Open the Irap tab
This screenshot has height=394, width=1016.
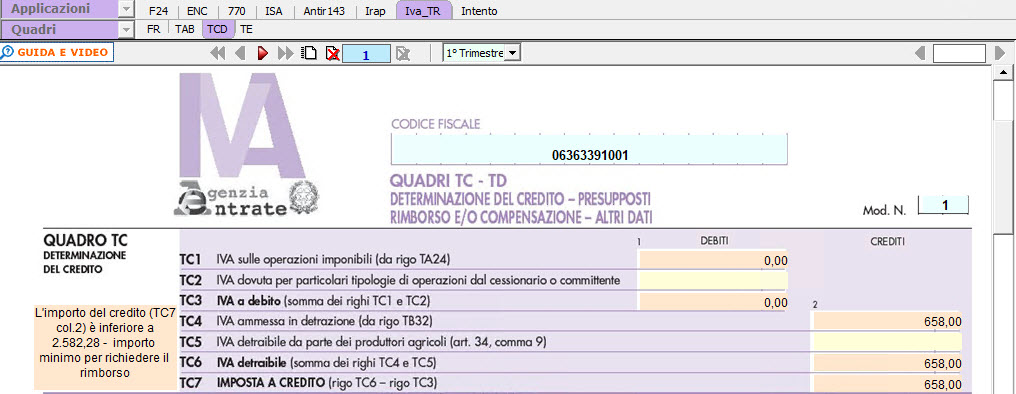(x=375, y=11)
